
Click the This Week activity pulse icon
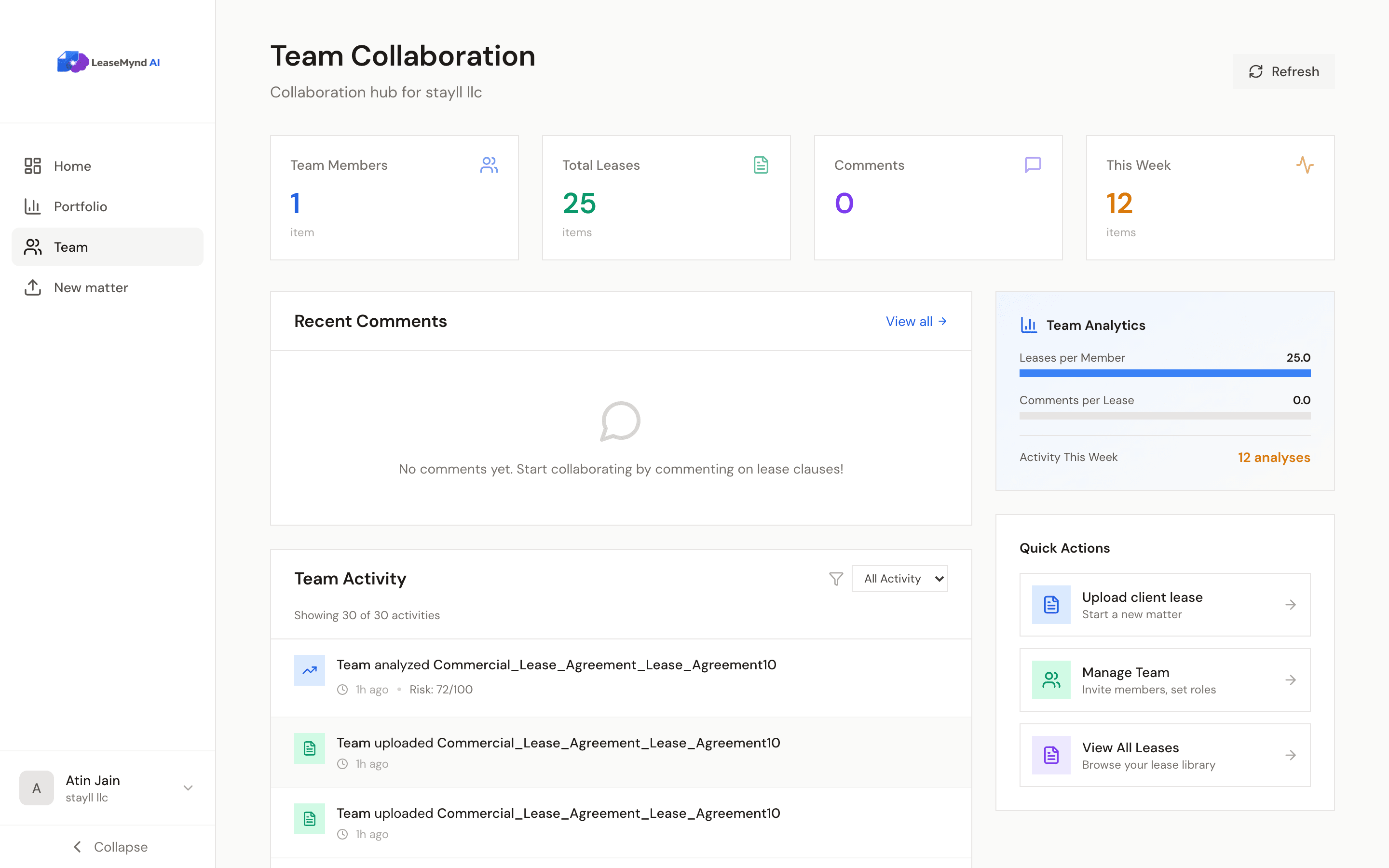point(1305,165)
